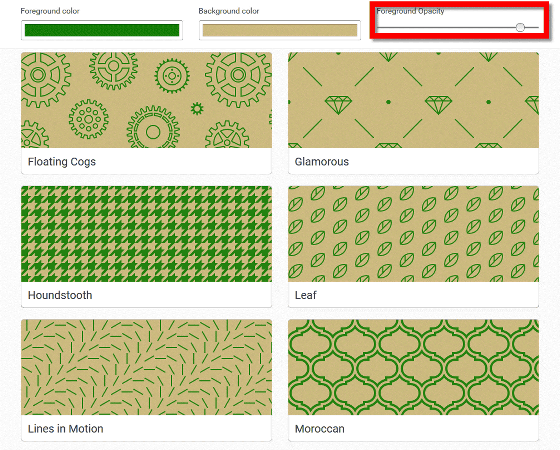Viewport: 560px width, 450px height.
Task: Click the Moroccan title text
Action: pyautogui.click(x=319, y=429)
